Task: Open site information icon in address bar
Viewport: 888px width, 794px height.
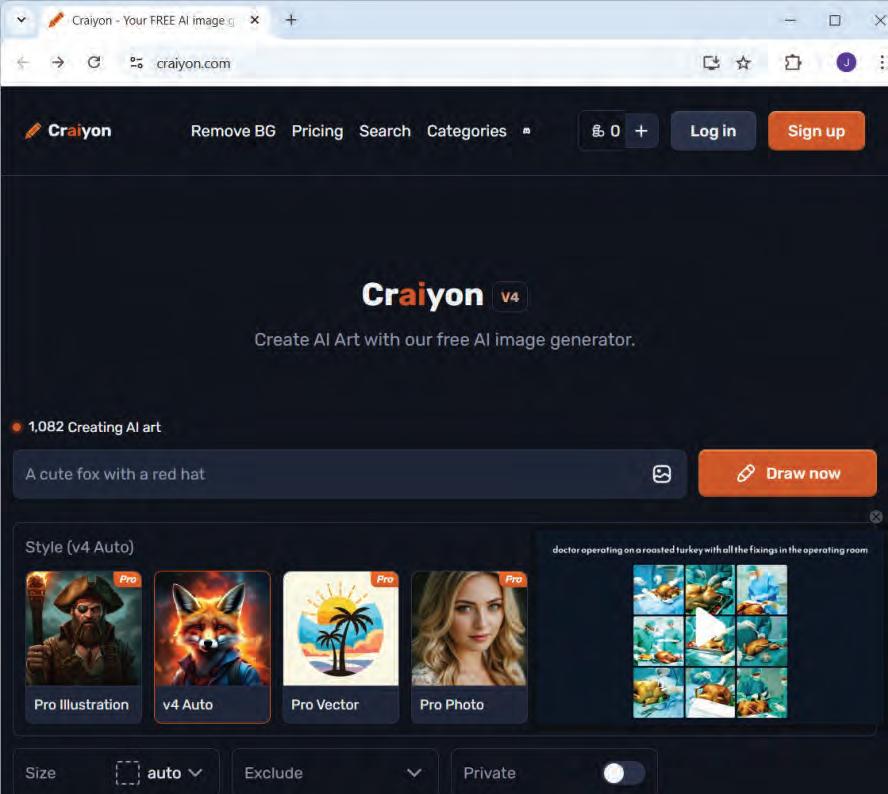Action: click(x=136, y=62)
